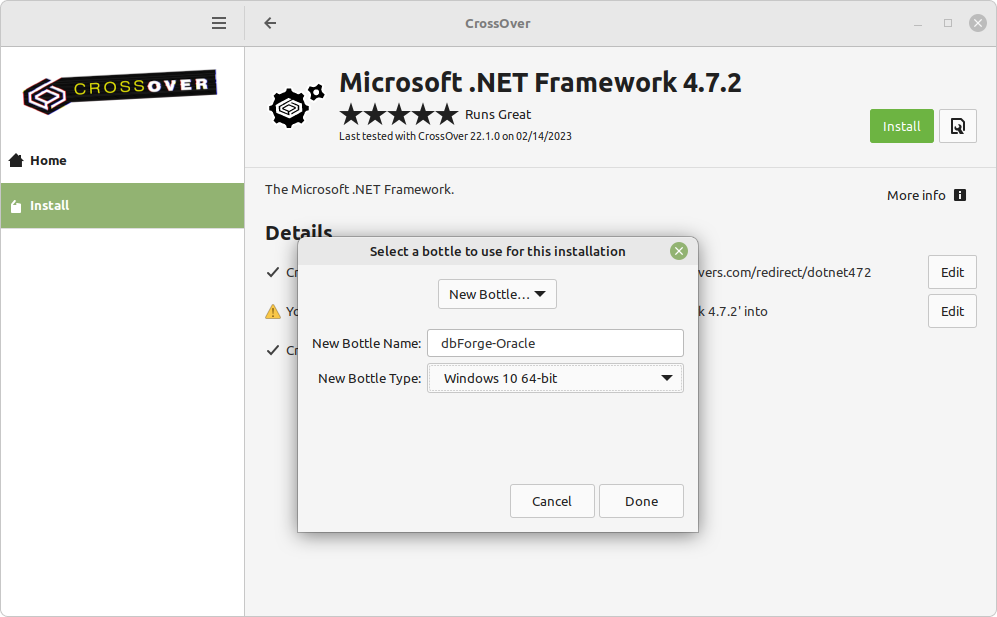This screenshot has height=617, width=997.
Task: Click the New Bottle Name text field
Action: [x=555, y=343]
